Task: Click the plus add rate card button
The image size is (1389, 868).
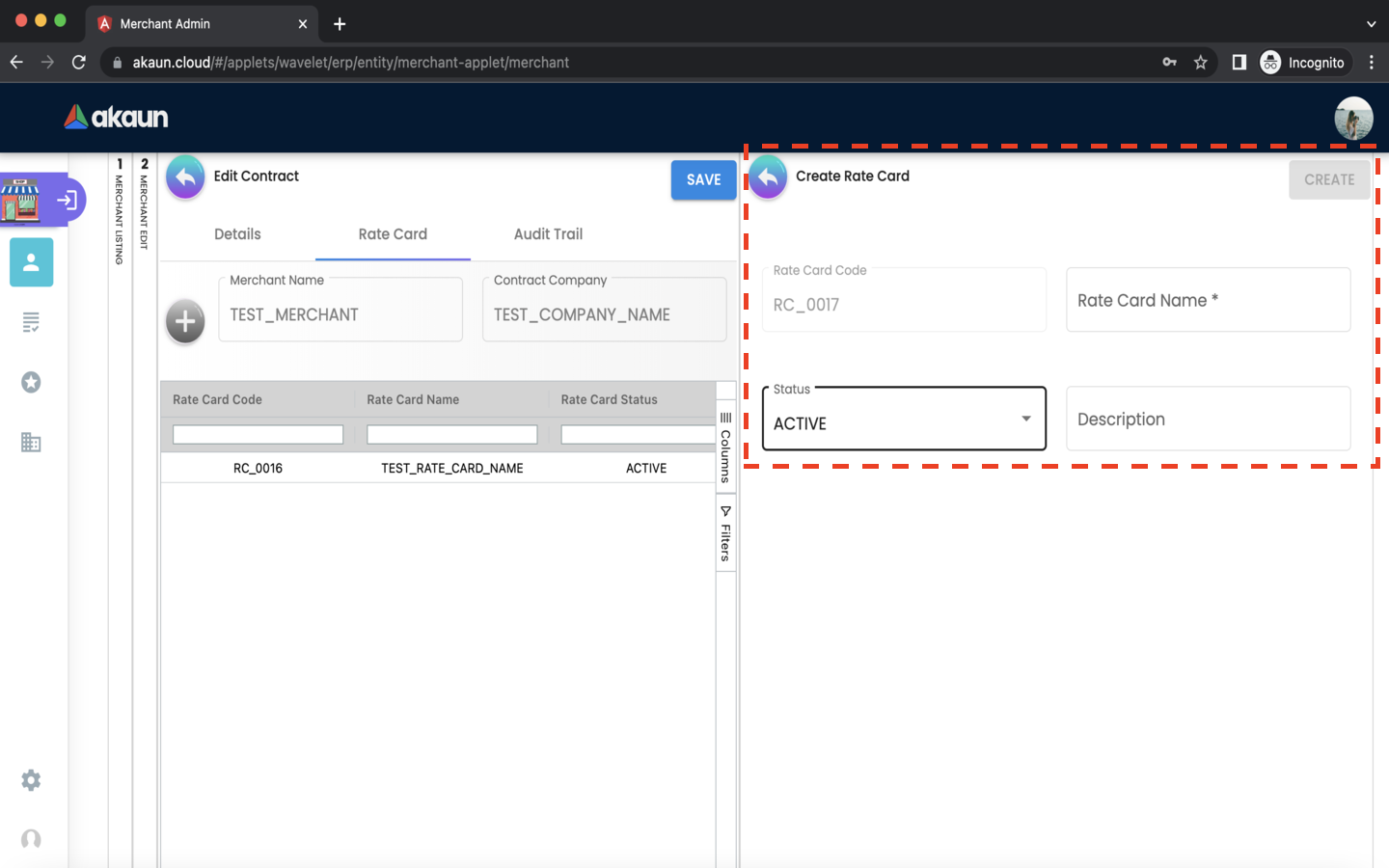Action: pyautogui.click(x=185, y=322)
